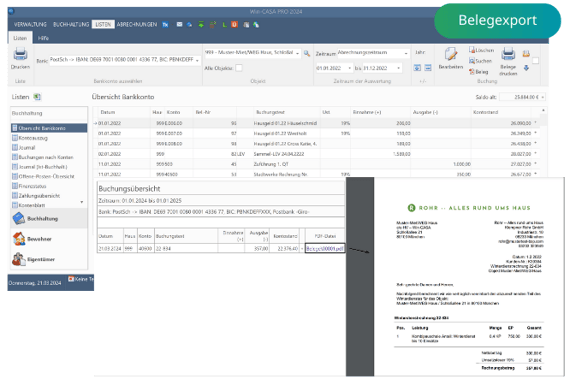Image resolution: width=570 pixels, height=385 pixels.
Task: Select Finanzstatus list entry
Action: pyautogui.click(x=32, y=186)
